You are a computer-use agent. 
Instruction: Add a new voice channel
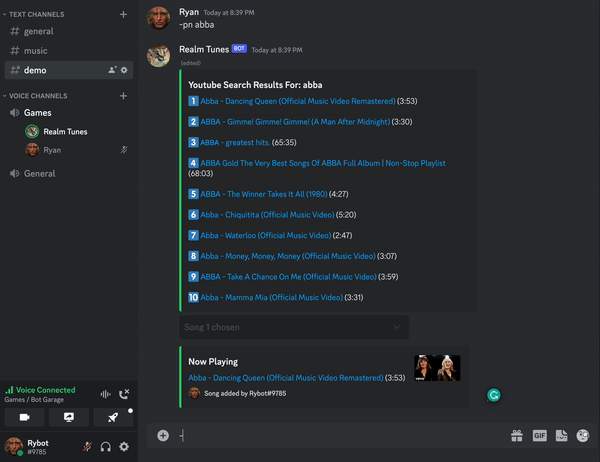[123, 96]
